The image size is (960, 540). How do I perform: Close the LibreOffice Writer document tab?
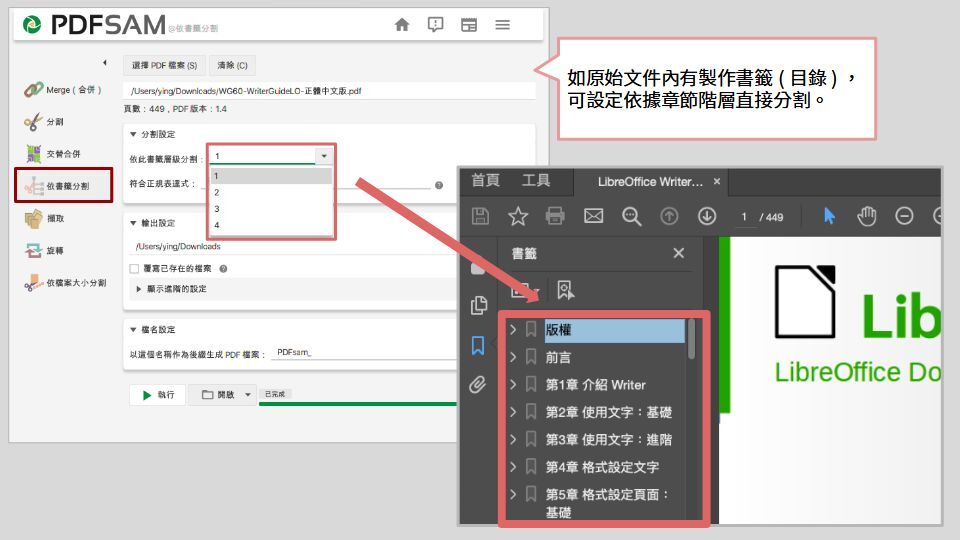(717, 181)
